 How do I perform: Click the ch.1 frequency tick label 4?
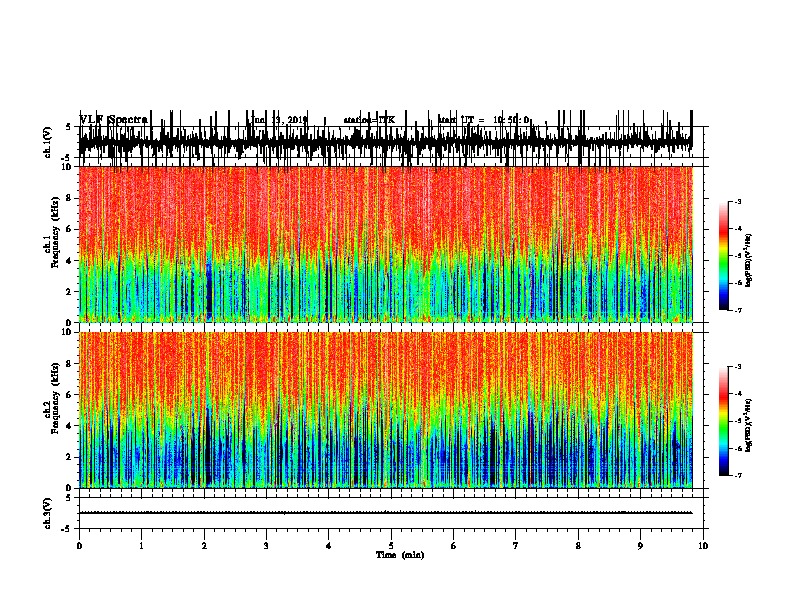pyautogui.click(x=70, y=261)
